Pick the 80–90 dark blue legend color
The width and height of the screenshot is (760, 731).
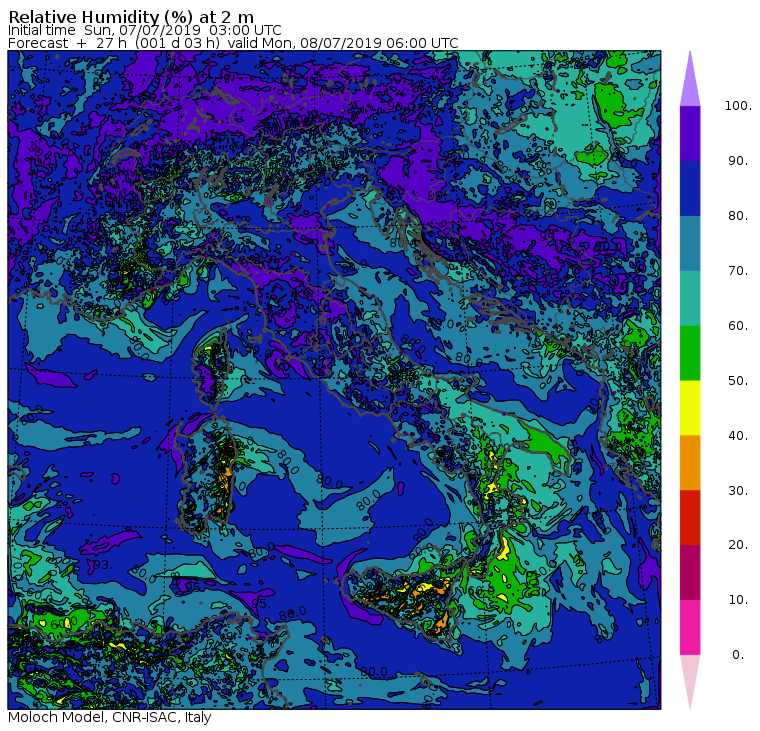point(690,188)
